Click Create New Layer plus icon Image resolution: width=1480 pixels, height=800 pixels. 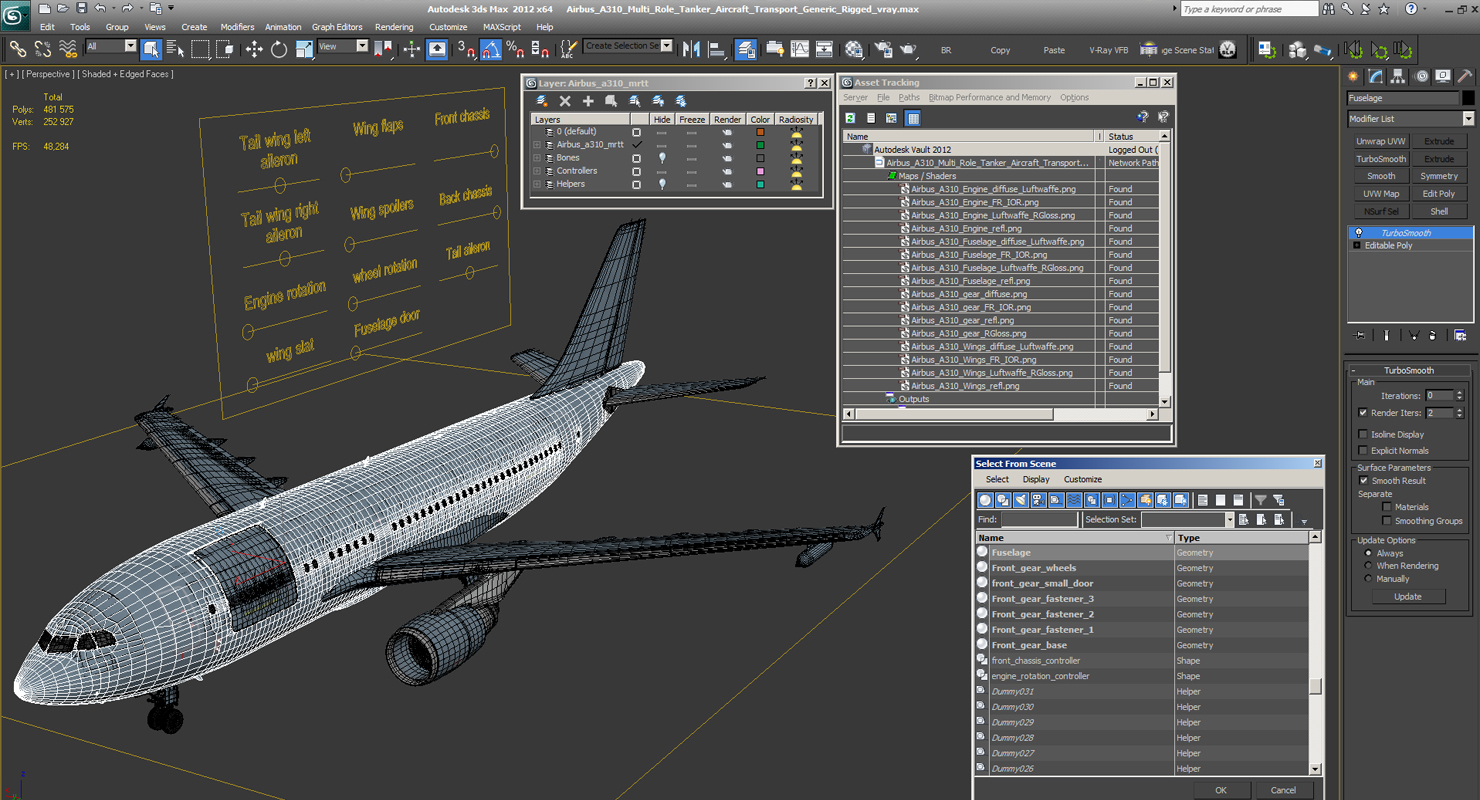tap(588, 101)
